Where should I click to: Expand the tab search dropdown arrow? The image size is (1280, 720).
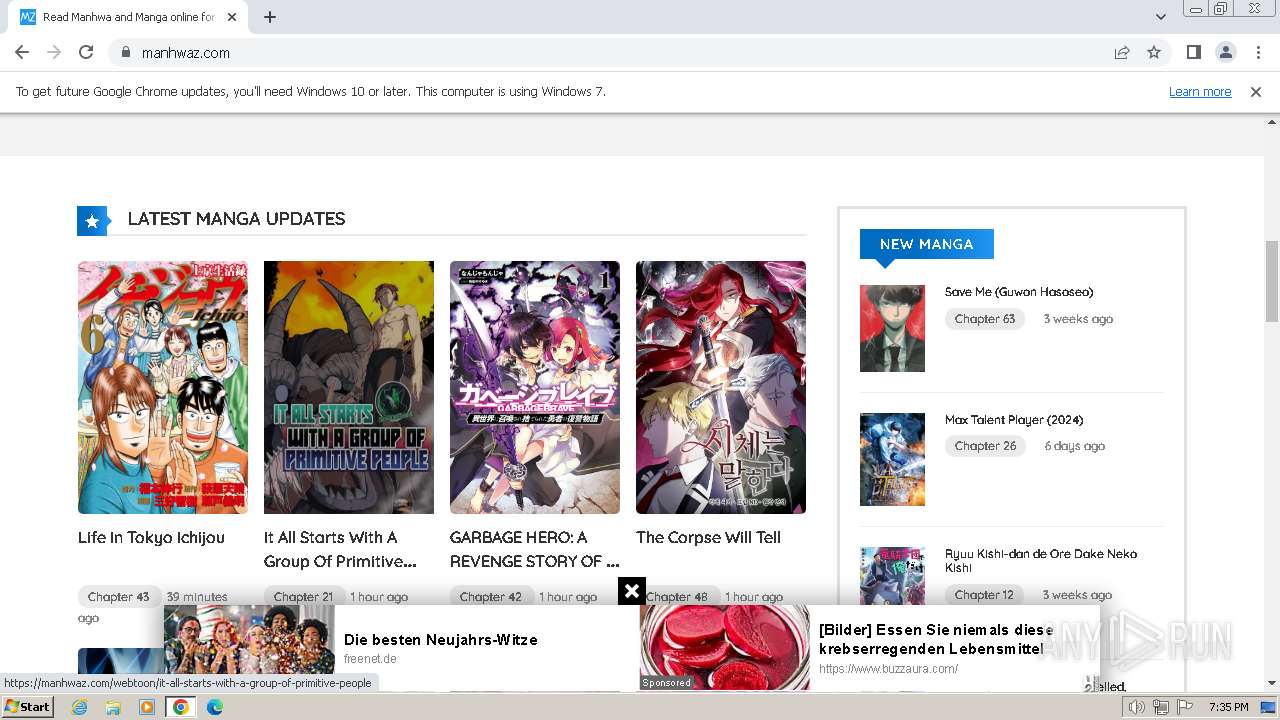click(1160, 17)
